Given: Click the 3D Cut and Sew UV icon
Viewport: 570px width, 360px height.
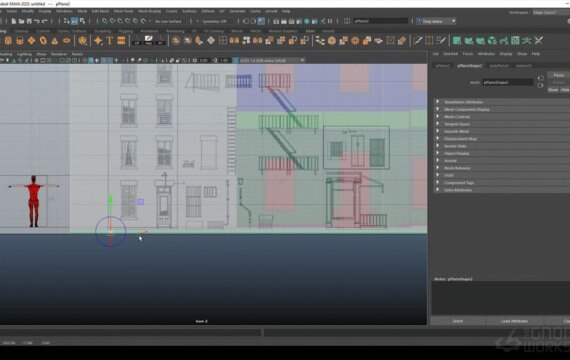Looking at the screenshot, I should point(538,40).
